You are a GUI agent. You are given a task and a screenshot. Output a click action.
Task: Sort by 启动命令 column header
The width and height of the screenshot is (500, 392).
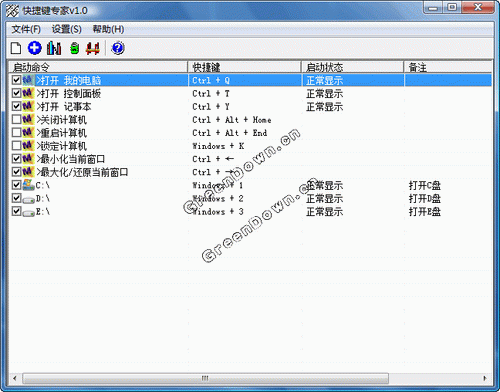(x=98, y=67)
